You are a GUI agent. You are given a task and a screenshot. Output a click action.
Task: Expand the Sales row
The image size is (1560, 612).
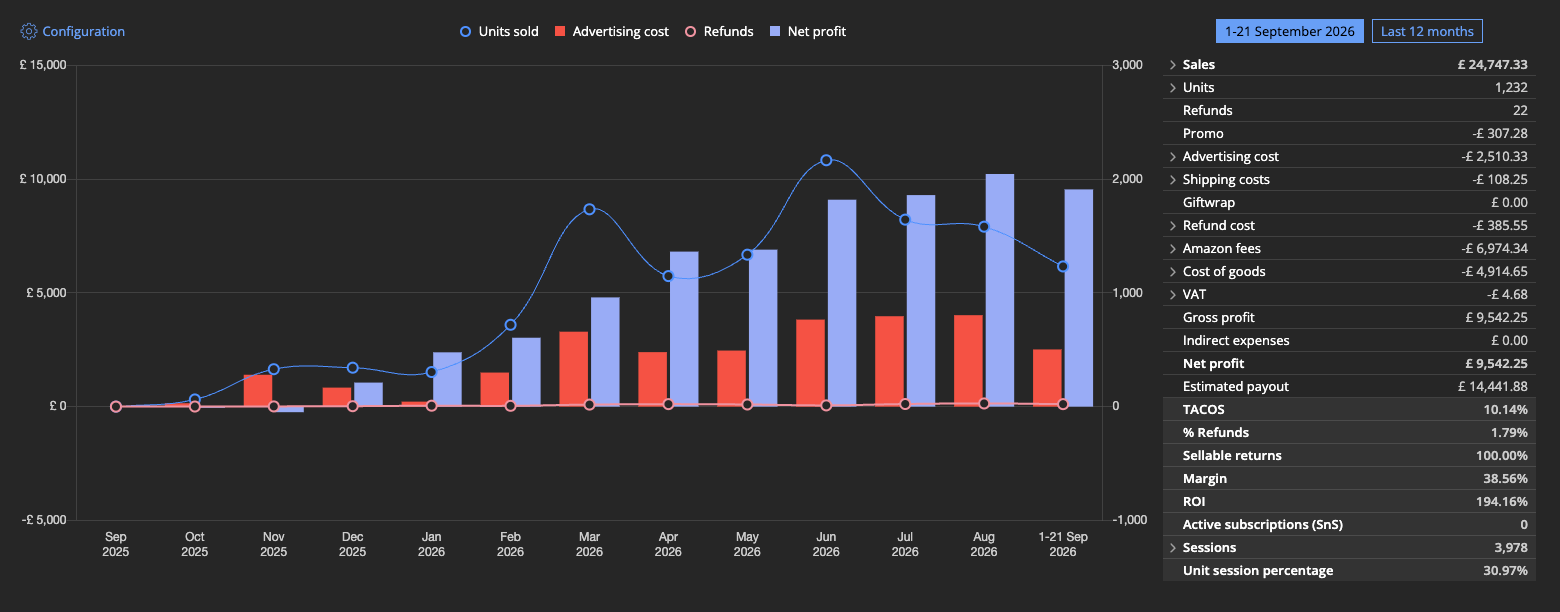[x=1173, y=65]
